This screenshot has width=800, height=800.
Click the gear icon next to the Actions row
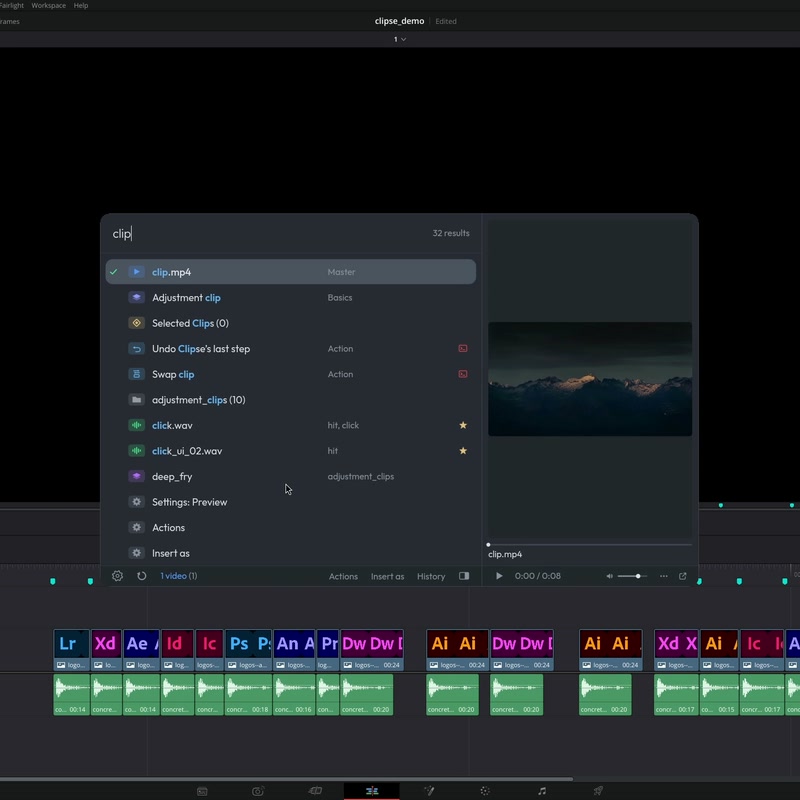click(x=136, y=527)
